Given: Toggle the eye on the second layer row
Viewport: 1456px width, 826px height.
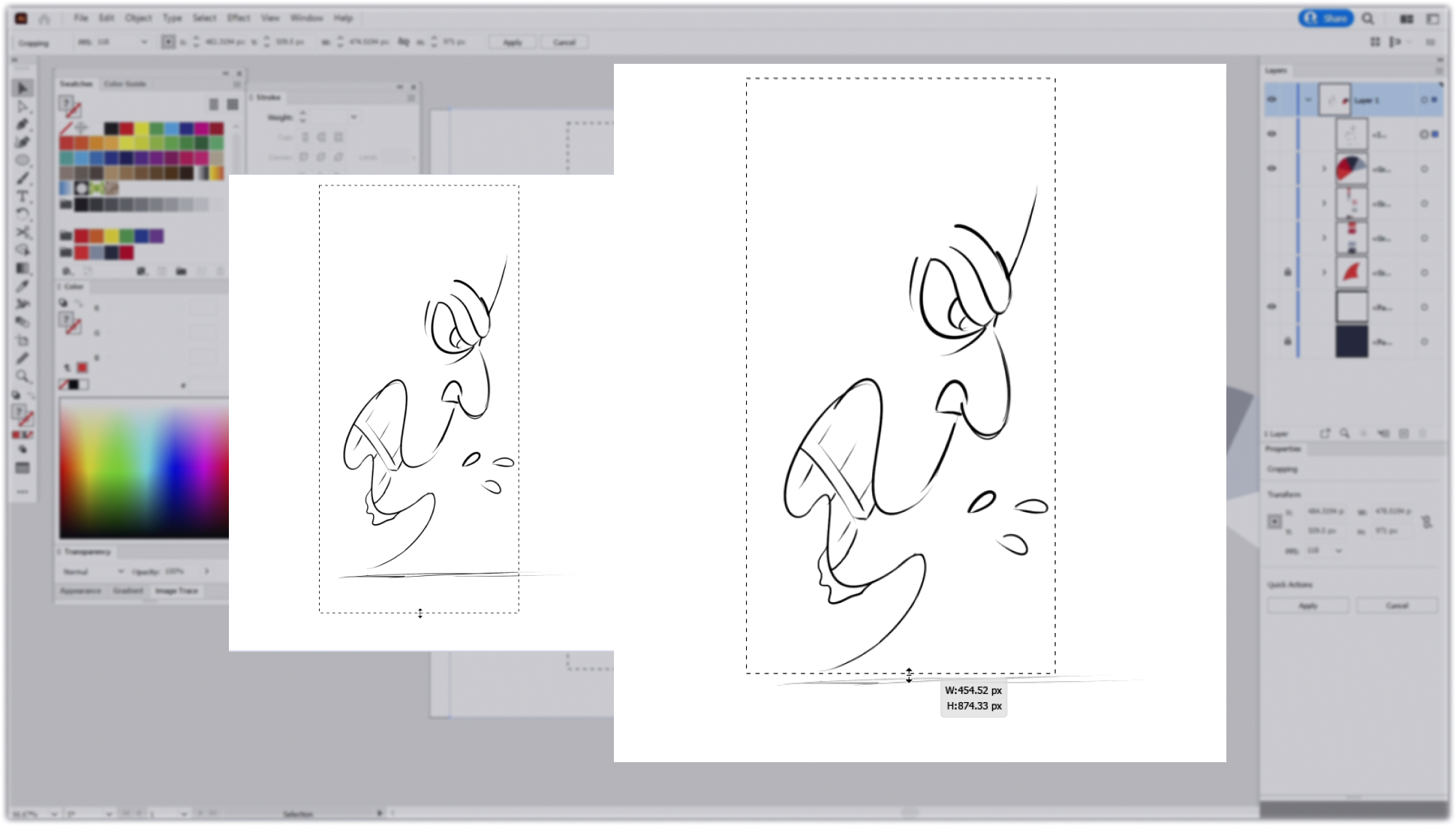Looking at the screenshot, I should (1271, 134).
